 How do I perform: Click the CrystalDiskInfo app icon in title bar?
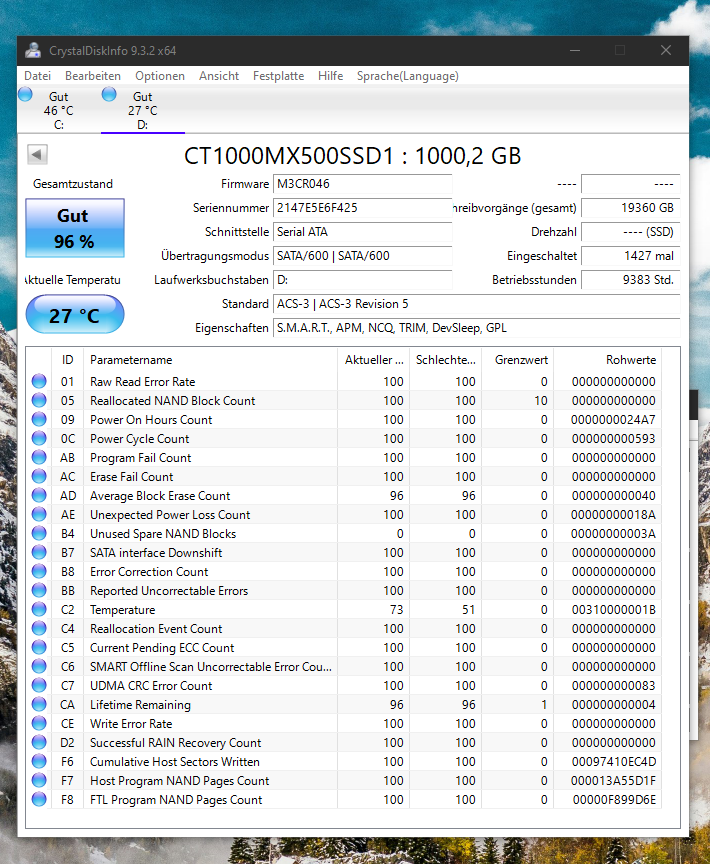(33, 50)
